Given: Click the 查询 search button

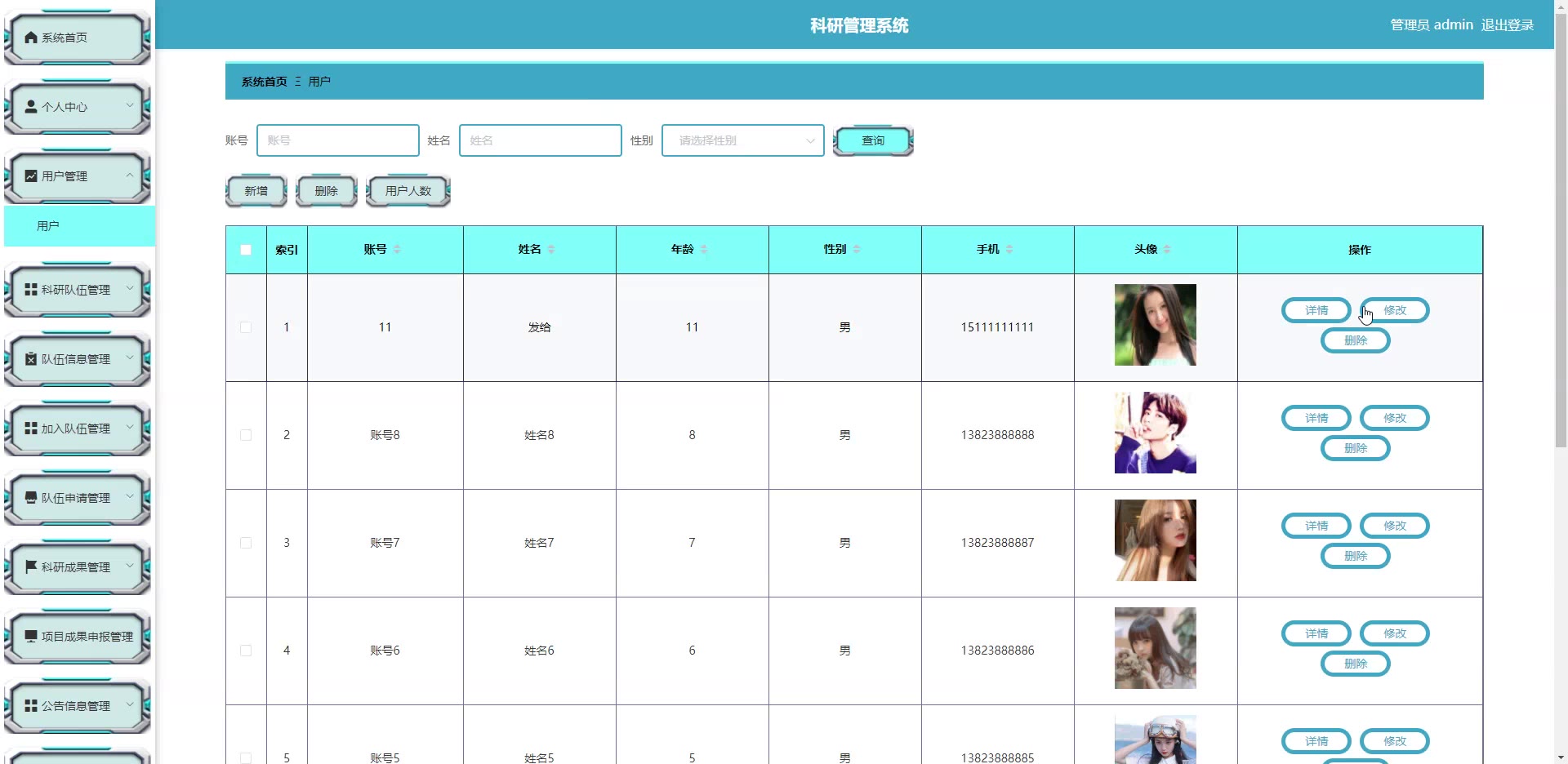Looking at the screenshot, I should tap(873, 141).
